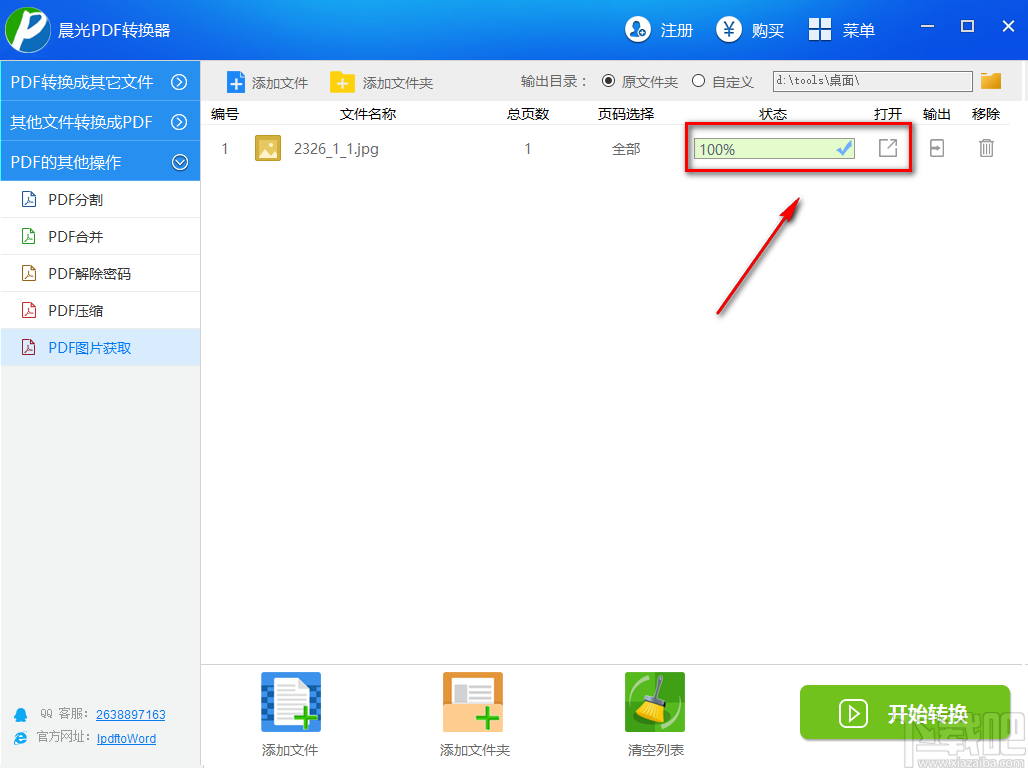Open the PDF解除密码 tool
The image size is (1028, 768).
click(x=99, y=273)
